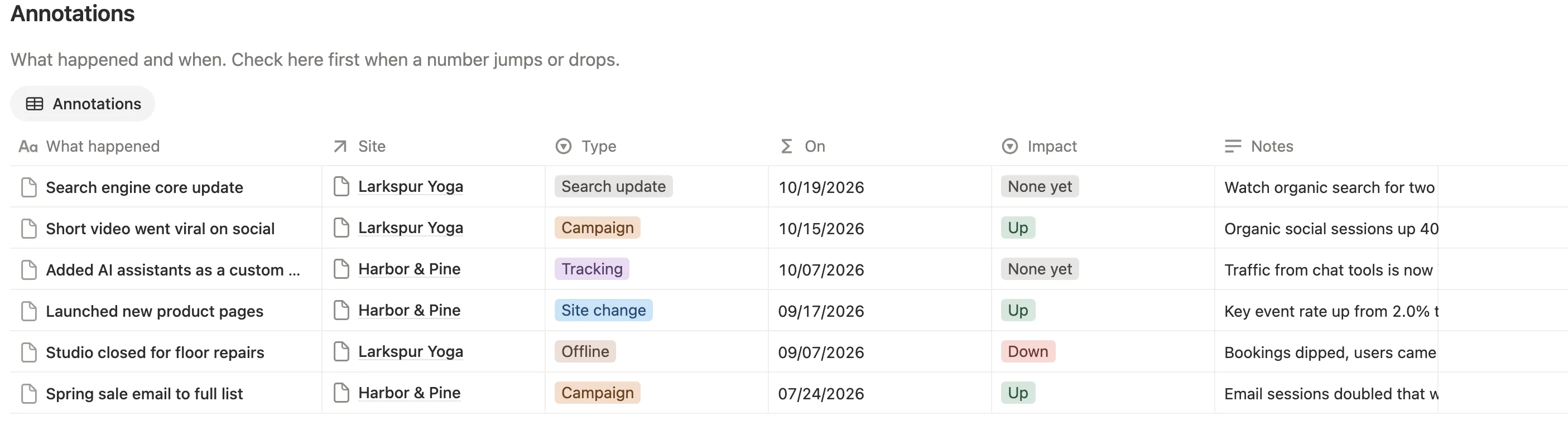Image resolution: width=1568 pixels, height=435 pixels.
Task: Select the Campaign tag in the Spring sale row
Action: tap(597, 393)
